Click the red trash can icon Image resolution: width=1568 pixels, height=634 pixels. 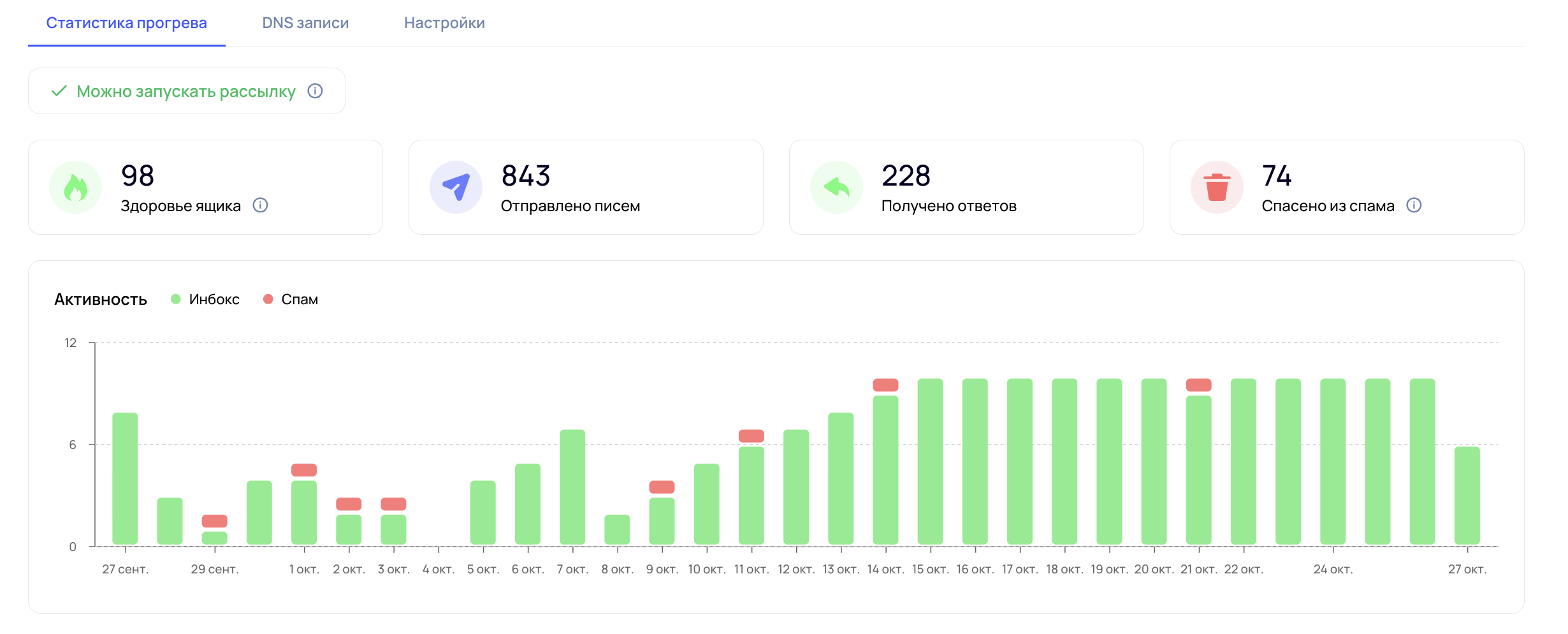pos(1217,188)
